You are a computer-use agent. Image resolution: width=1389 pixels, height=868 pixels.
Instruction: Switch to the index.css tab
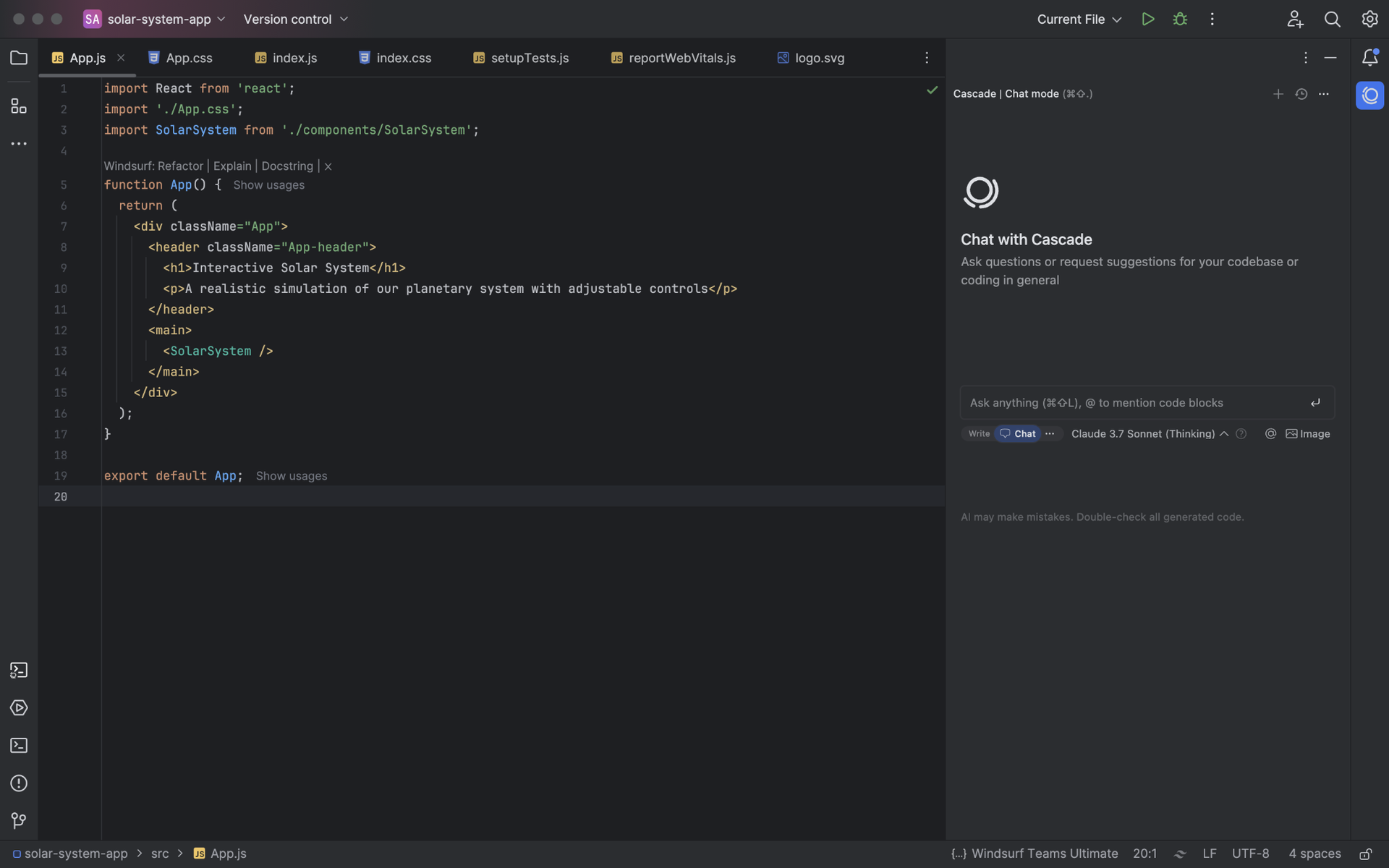point(403,58)
